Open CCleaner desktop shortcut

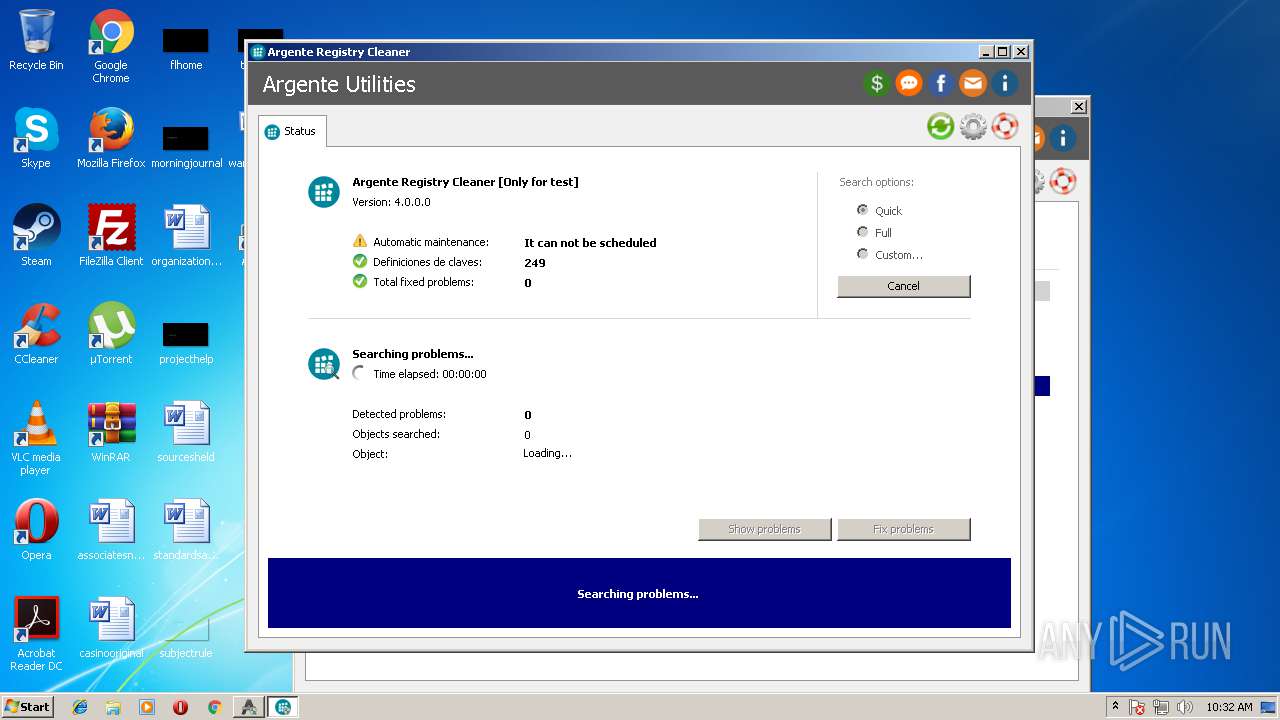pyautogui.click(x=36, y=334)
